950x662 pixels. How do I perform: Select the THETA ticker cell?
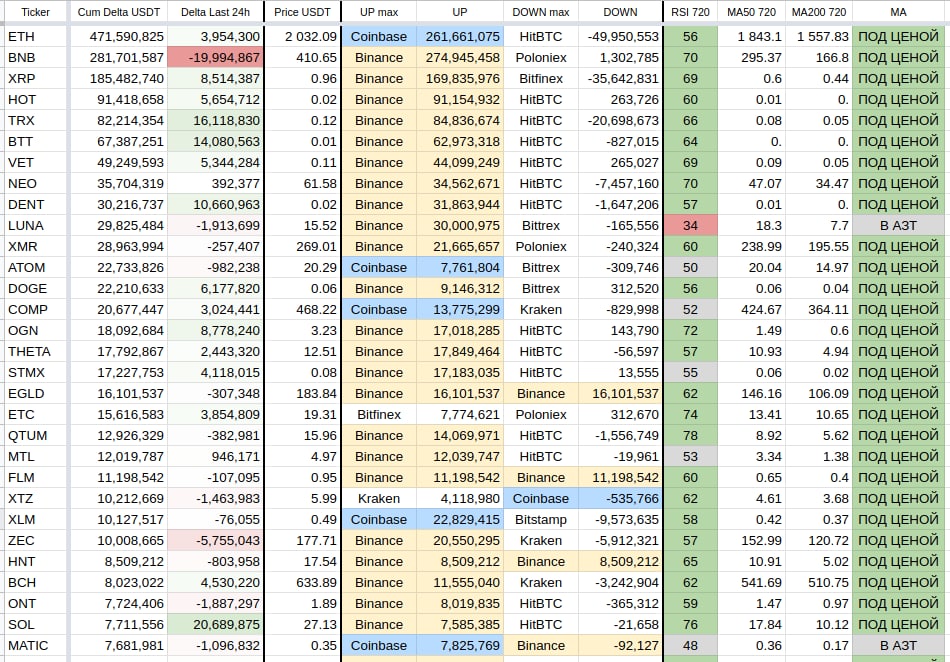(35, 352)
